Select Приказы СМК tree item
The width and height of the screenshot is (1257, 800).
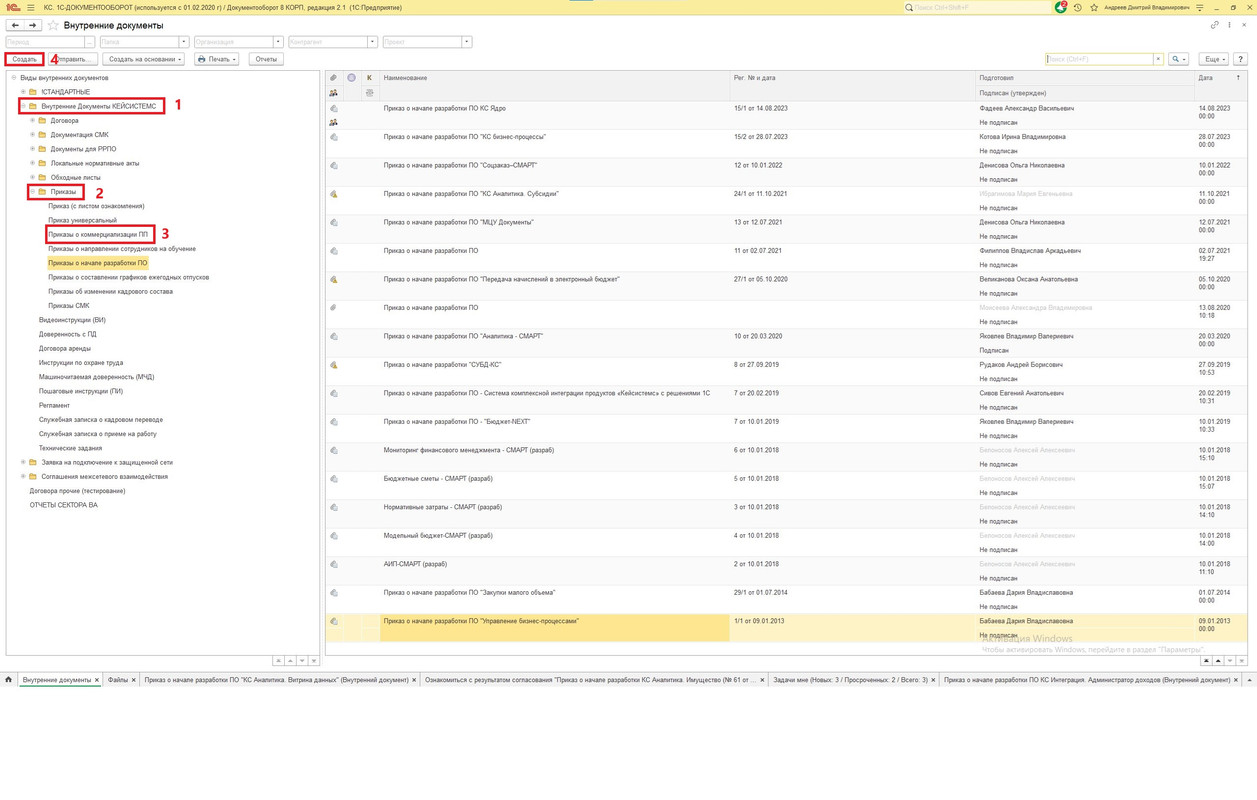click(69, 306)
